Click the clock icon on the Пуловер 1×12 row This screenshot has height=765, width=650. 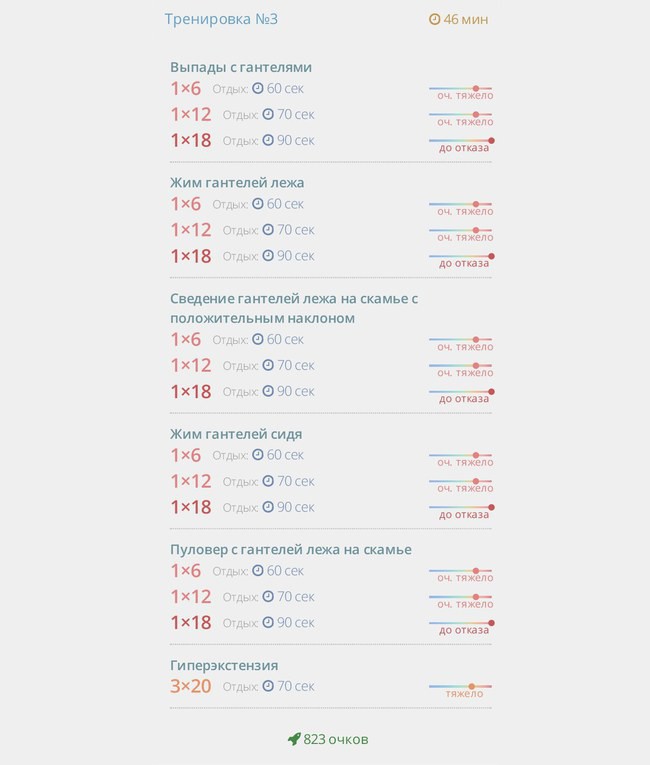tap(268, 596)
